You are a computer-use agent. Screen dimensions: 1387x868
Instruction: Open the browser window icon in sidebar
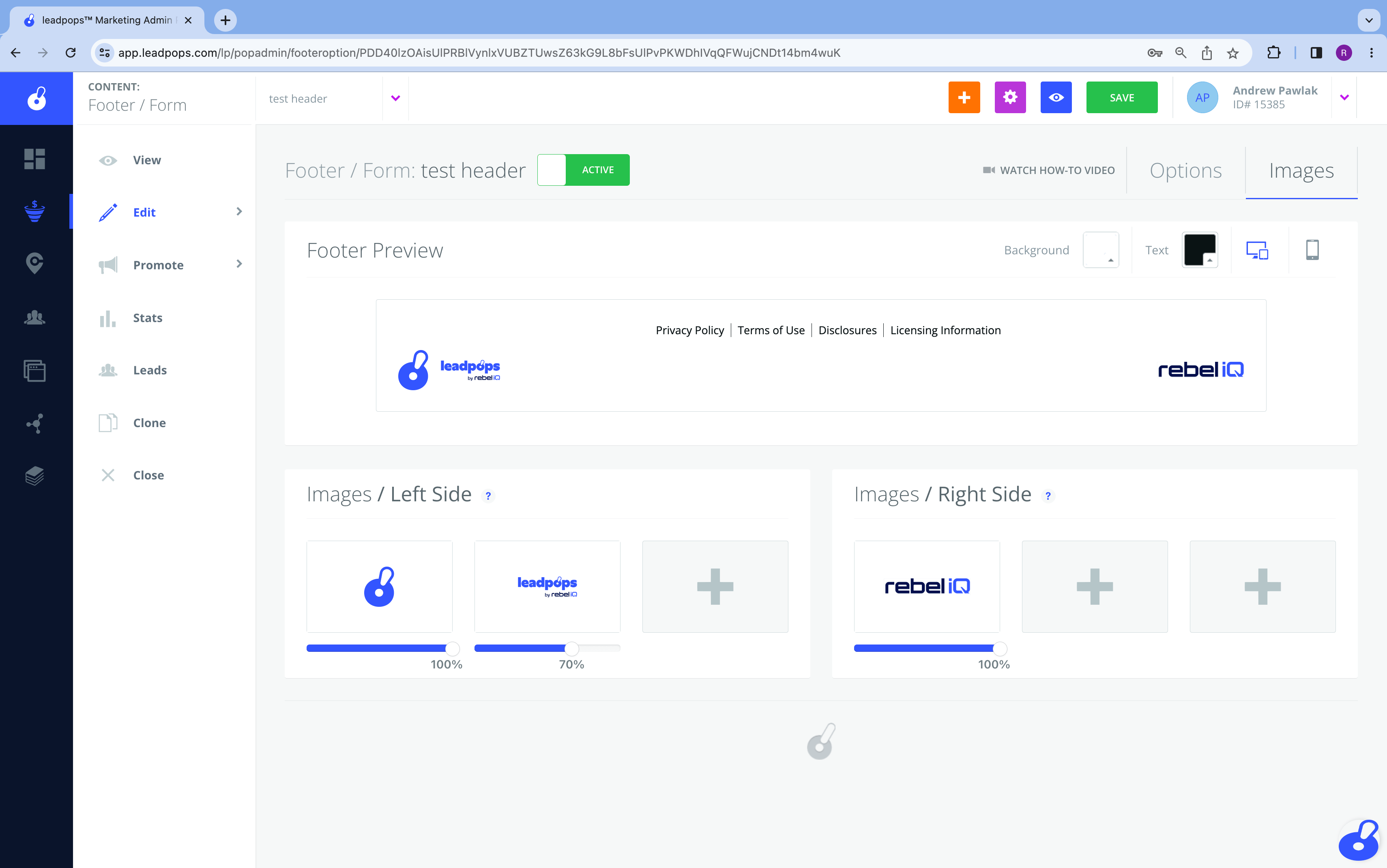click(34, 370)
